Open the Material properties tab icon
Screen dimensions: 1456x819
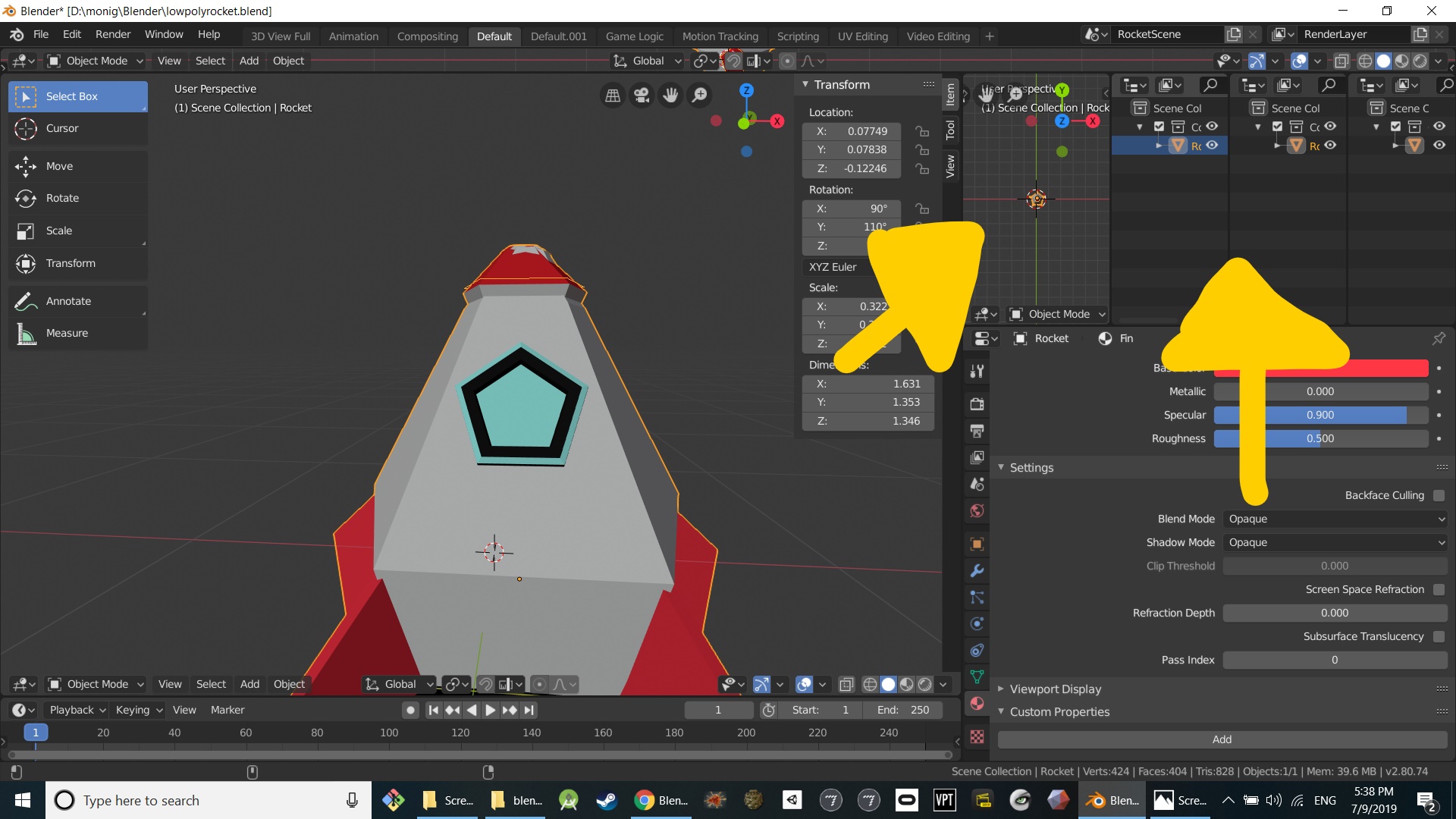tap(977, 703)
